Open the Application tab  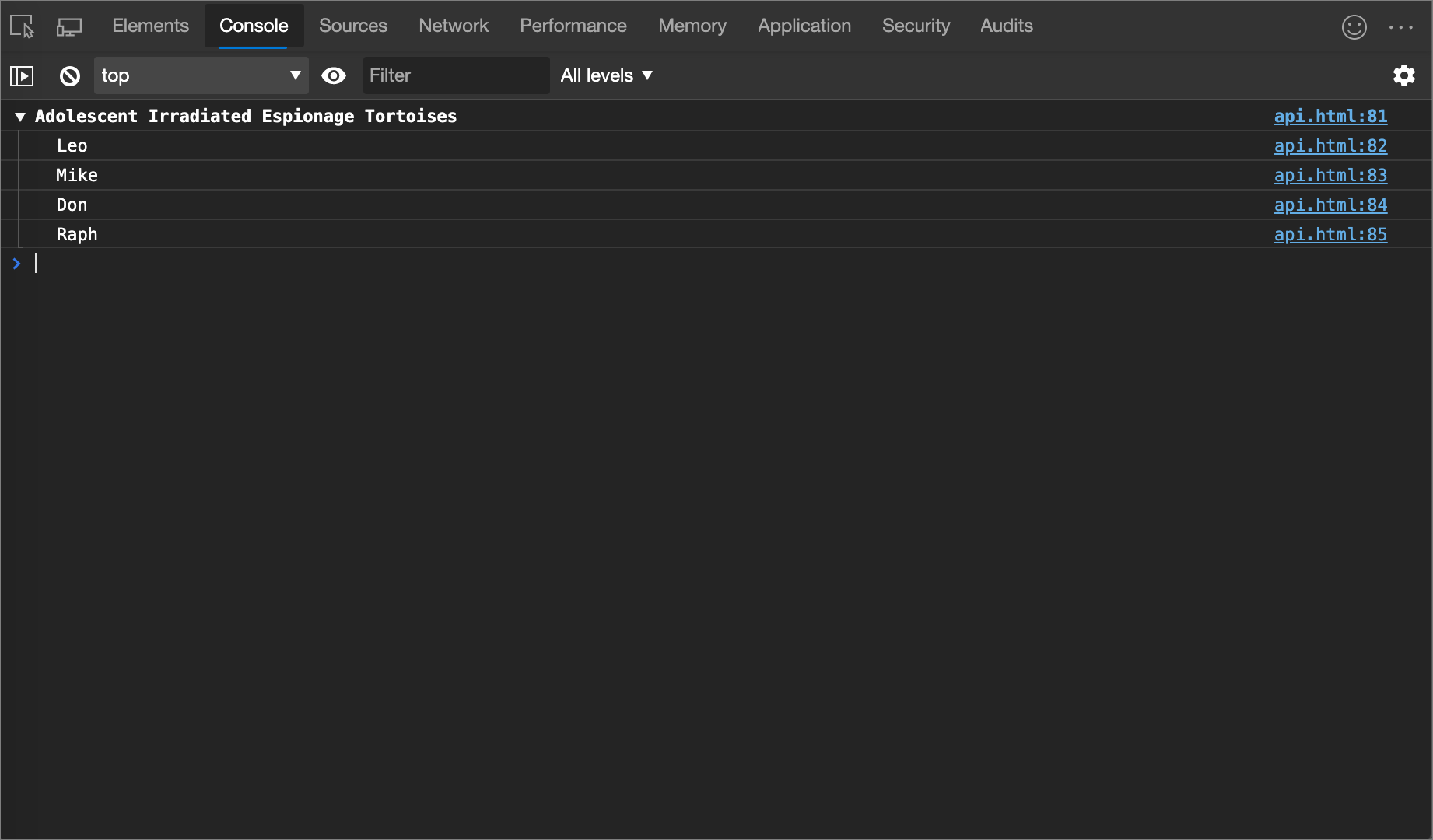coord(804,26)
